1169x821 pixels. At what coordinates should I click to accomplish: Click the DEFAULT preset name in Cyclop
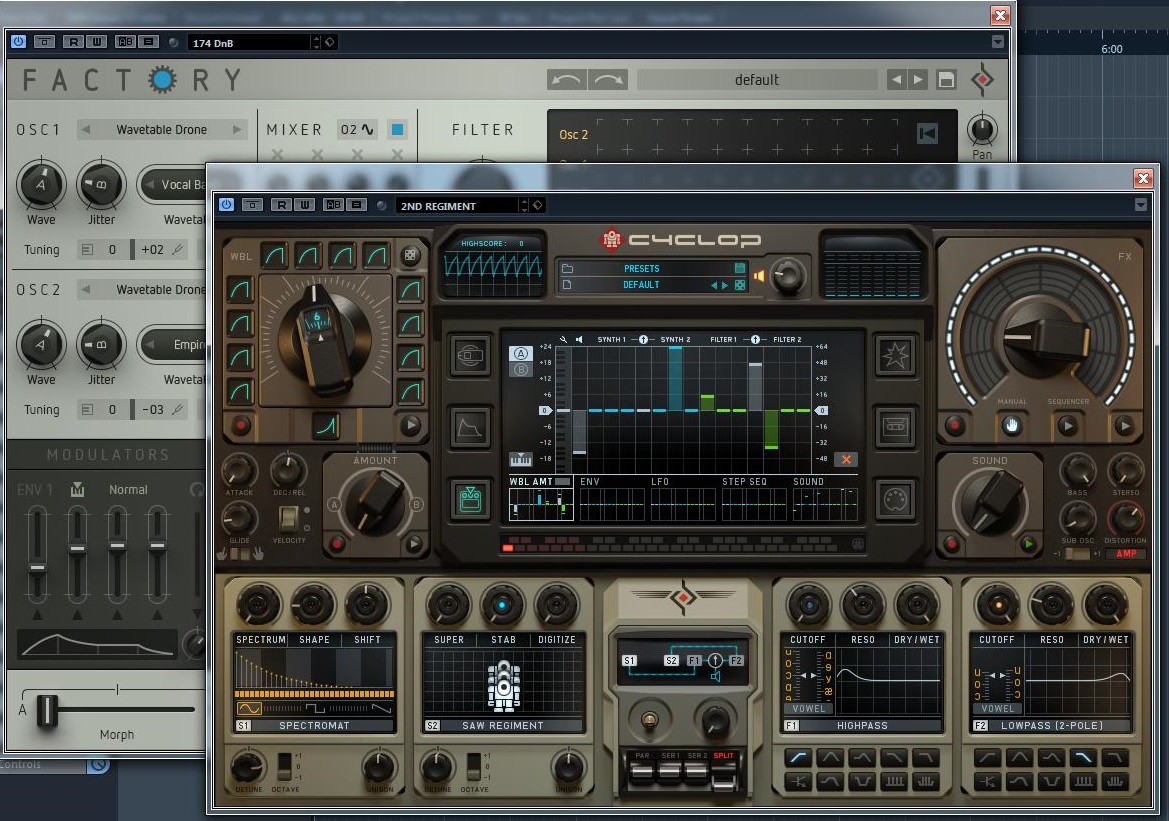pos(641,285)
